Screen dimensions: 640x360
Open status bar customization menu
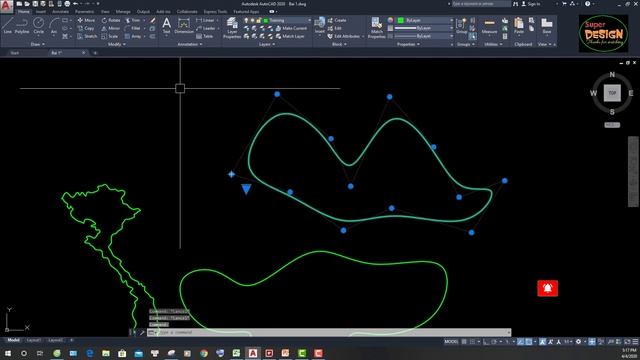(x=636, y=342)
